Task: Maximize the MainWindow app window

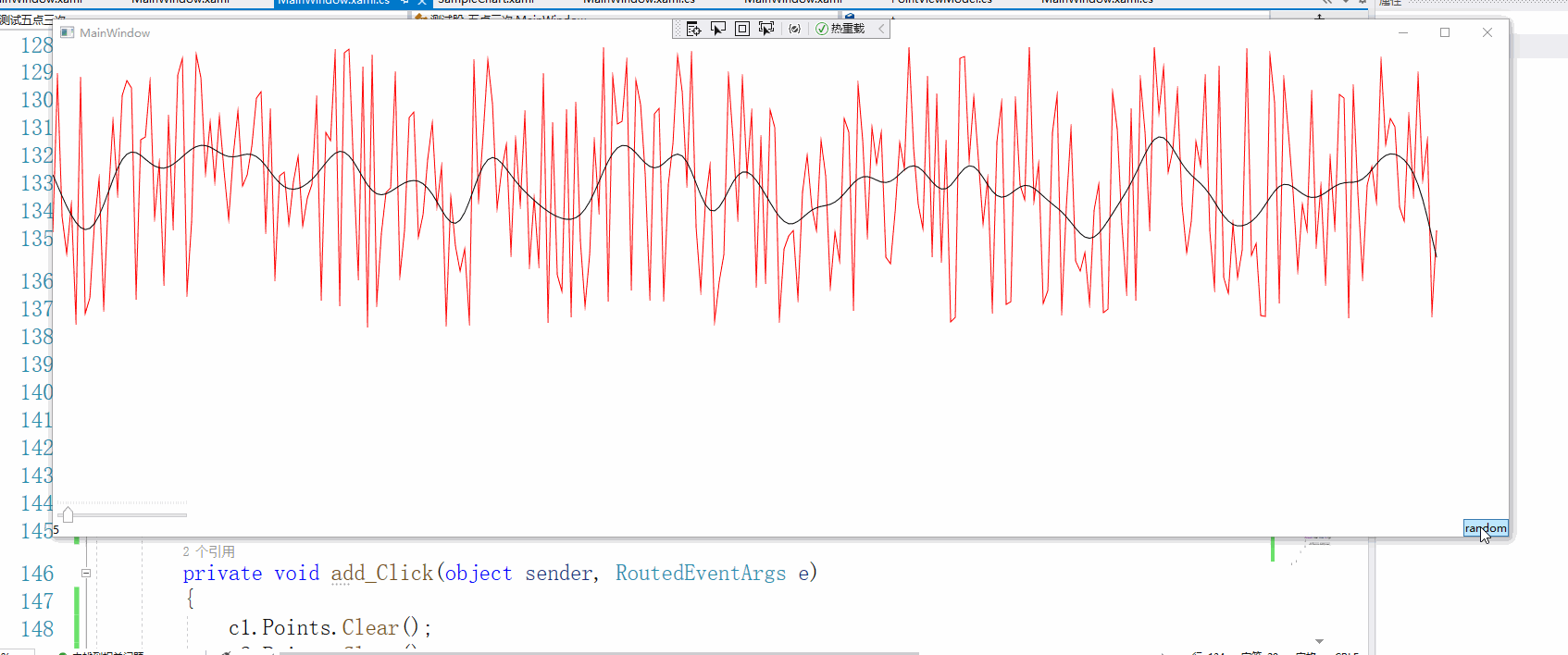Action: pyautogui.click(x=1445, y=32)
